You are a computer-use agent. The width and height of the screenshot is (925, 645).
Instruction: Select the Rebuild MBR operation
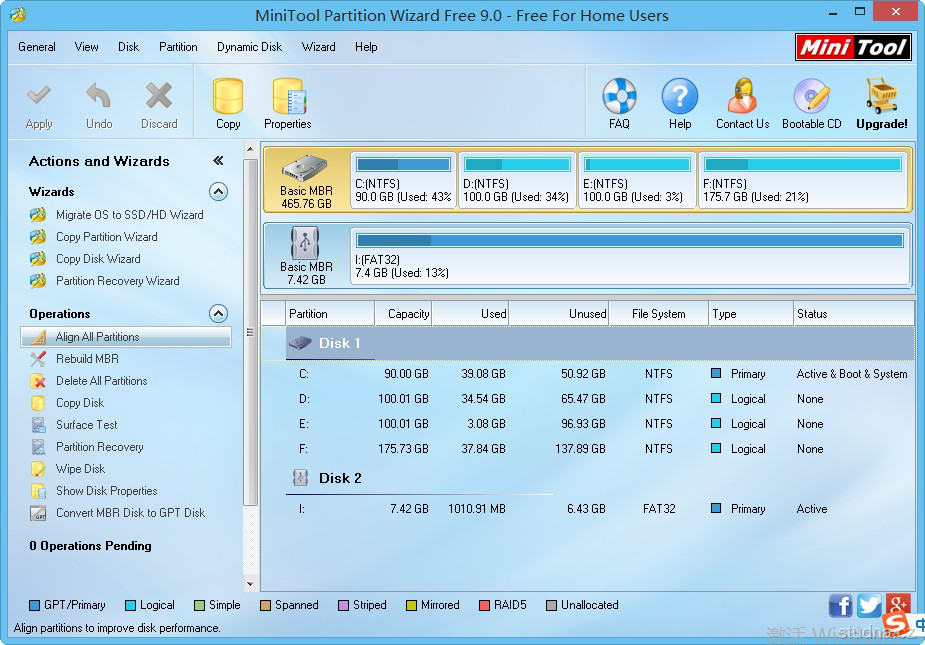coord(87,359)
